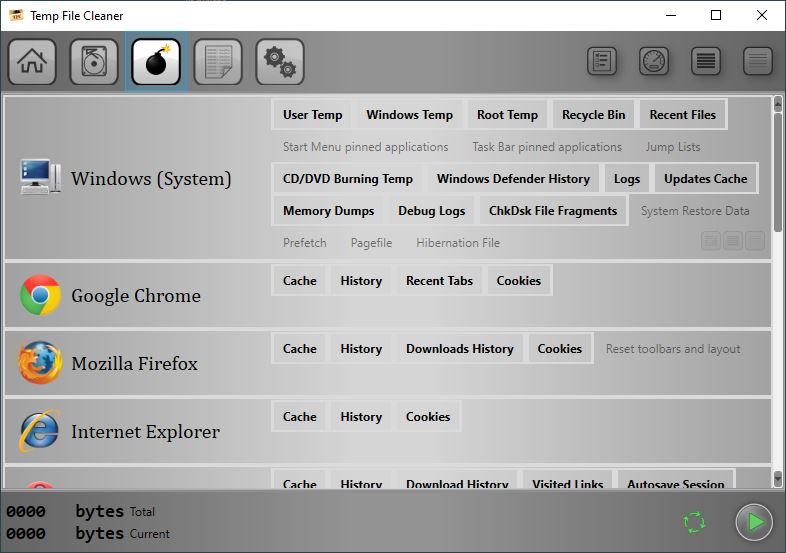Screen dimensions: 786x553
Task: Click the Internet Explorer section title
Action: [145, 432]
